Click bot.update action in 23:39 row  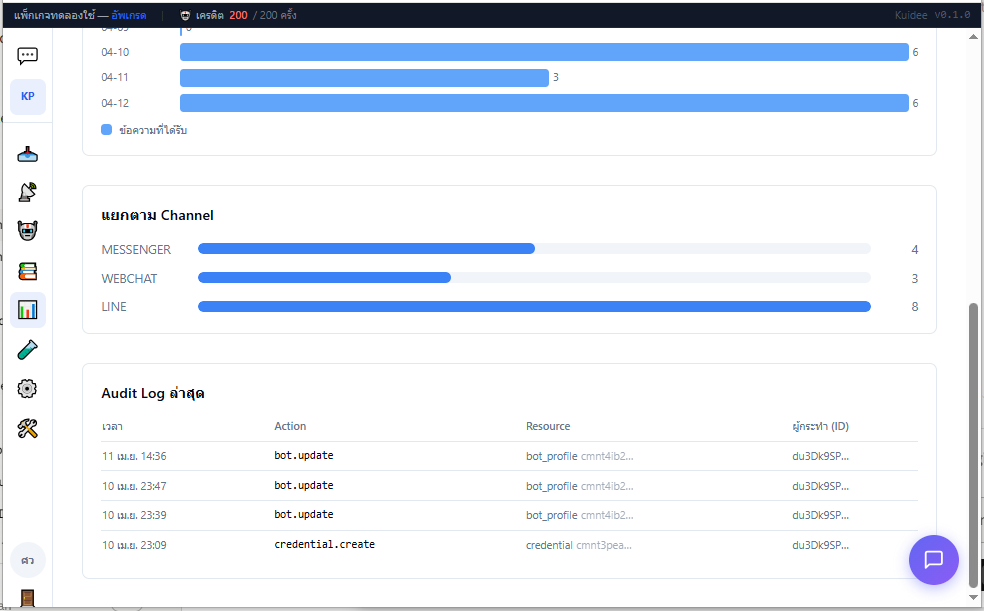click(304, 514)
